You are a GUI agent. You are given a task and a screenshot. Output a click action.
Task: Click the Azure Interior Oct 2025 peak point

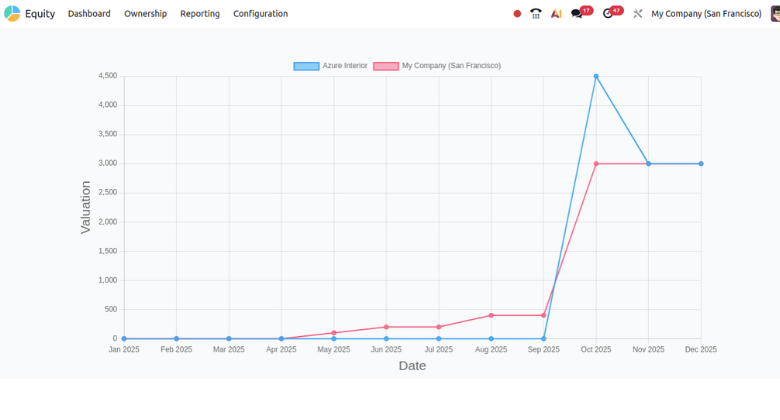(596, 76)
